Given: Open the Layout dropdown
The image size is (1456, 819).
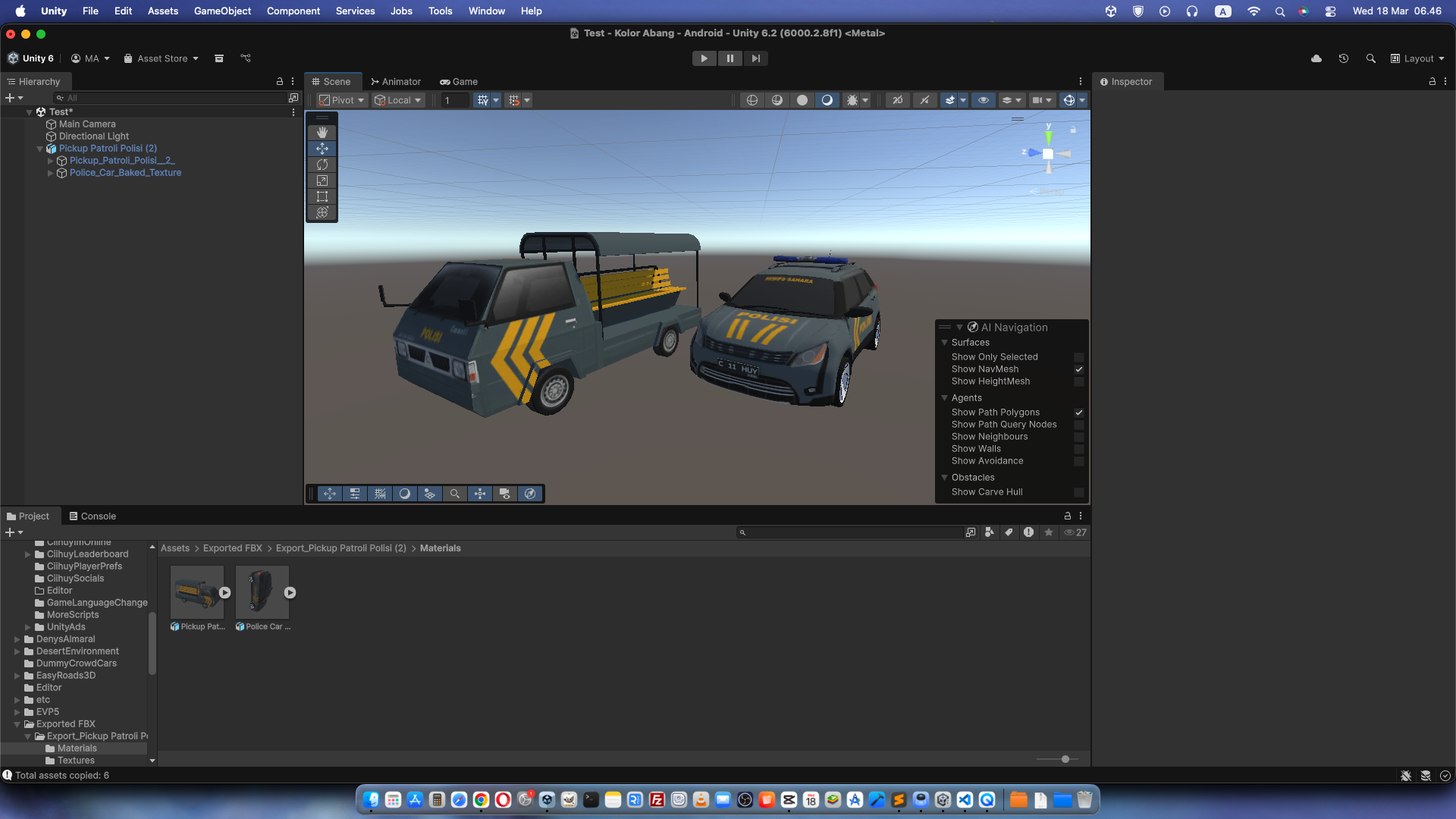Looking at the screenshot, I should pyautogui.click(x=1417, y=58).
